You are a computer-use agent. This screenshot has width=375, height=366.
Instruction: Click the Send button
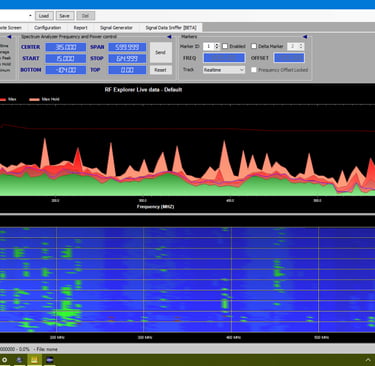pos(160,52)
